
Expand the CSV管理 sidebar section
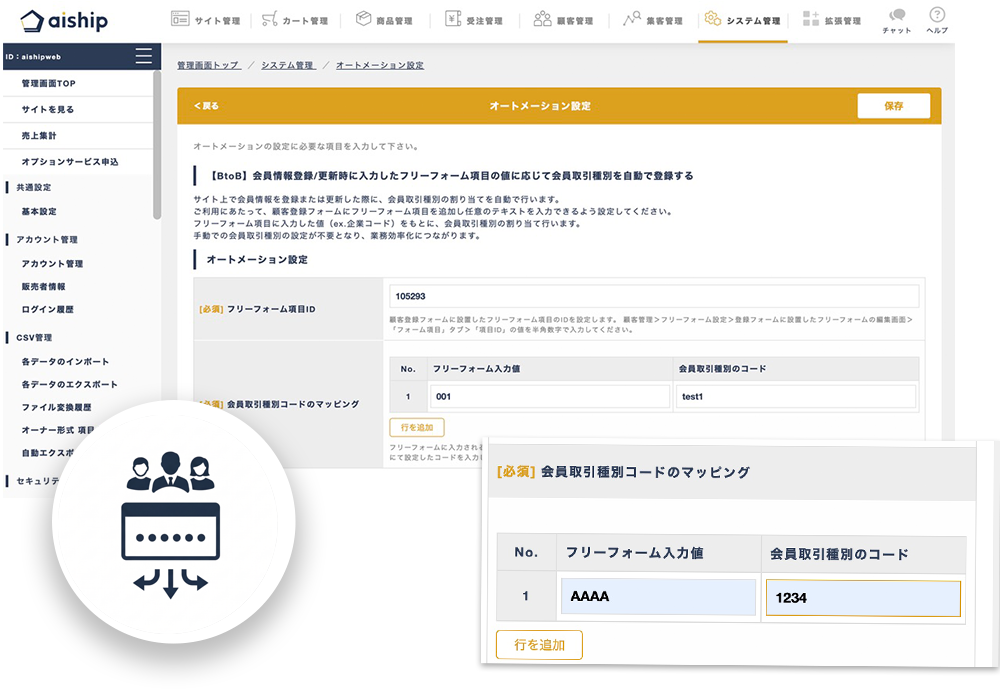pos(34,338)
